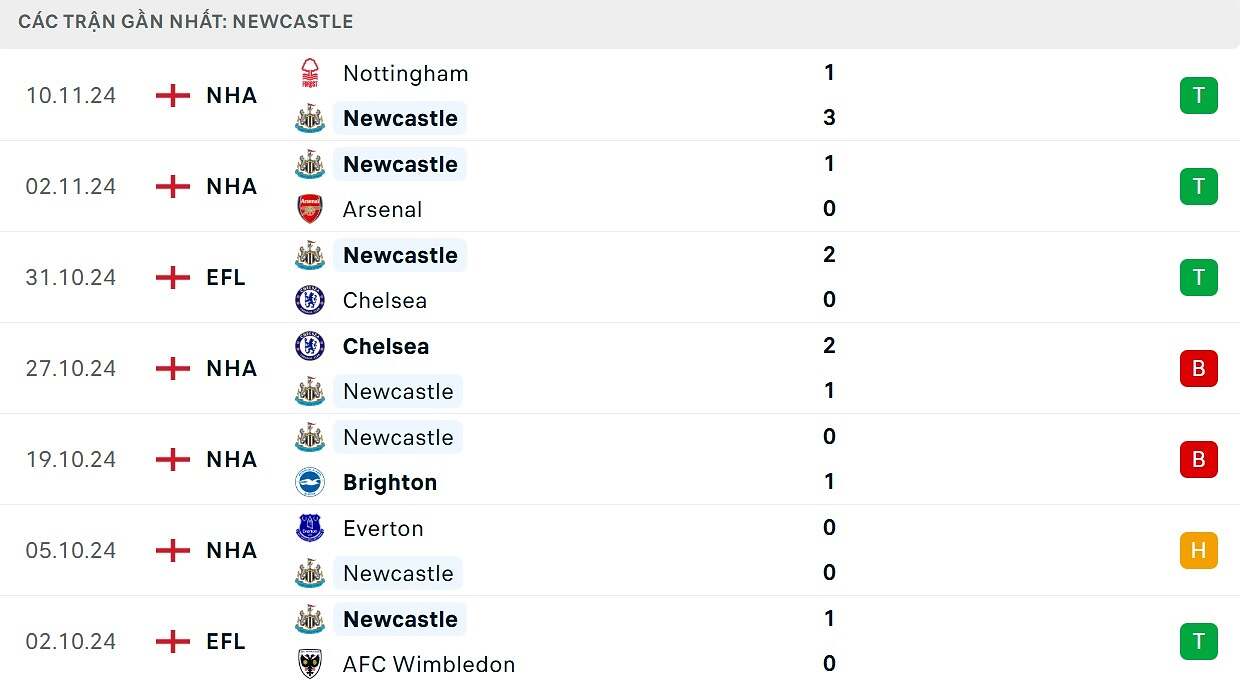Select the Newcastle magpie badge next to Arsenal match

pyautogui.click(x=310, y=164)
